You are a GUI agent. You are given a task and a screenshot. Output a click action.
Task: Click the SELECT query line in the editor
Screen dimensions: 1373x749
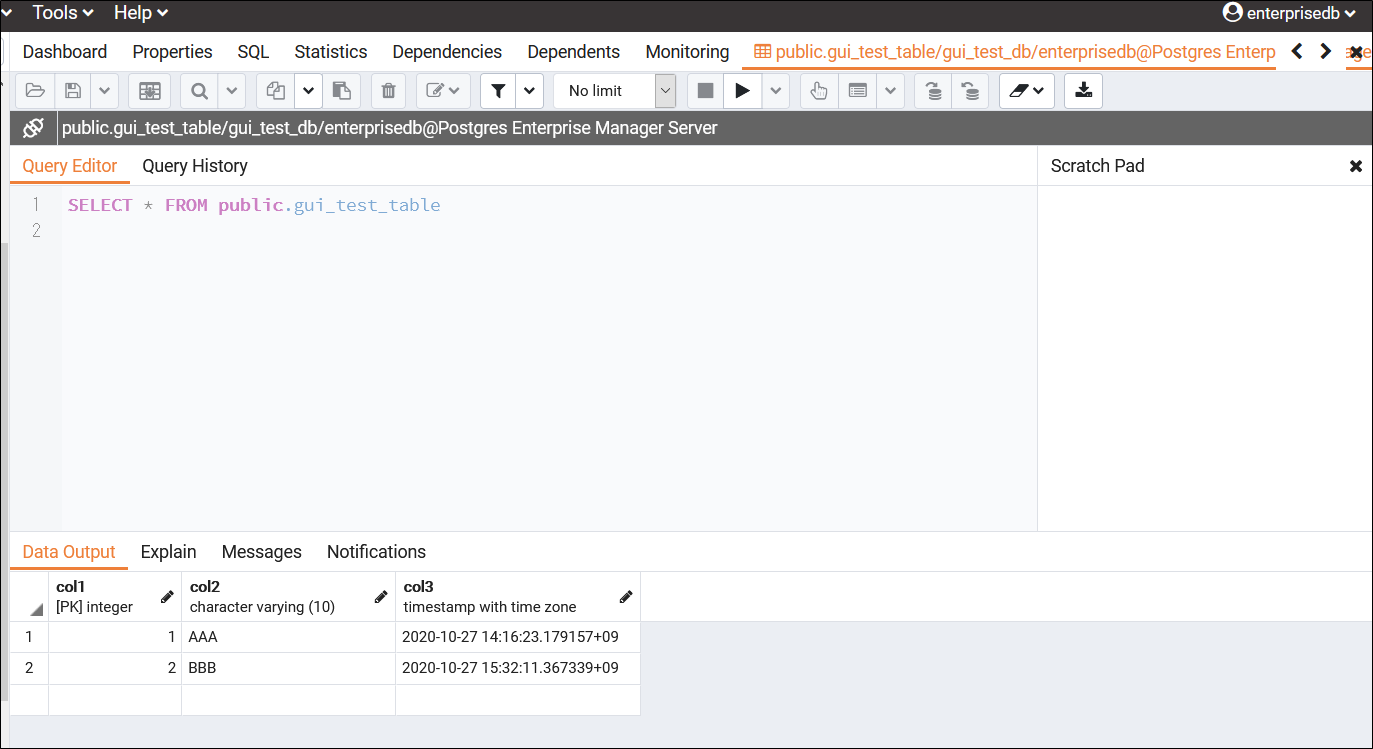[x=254, y=205]
